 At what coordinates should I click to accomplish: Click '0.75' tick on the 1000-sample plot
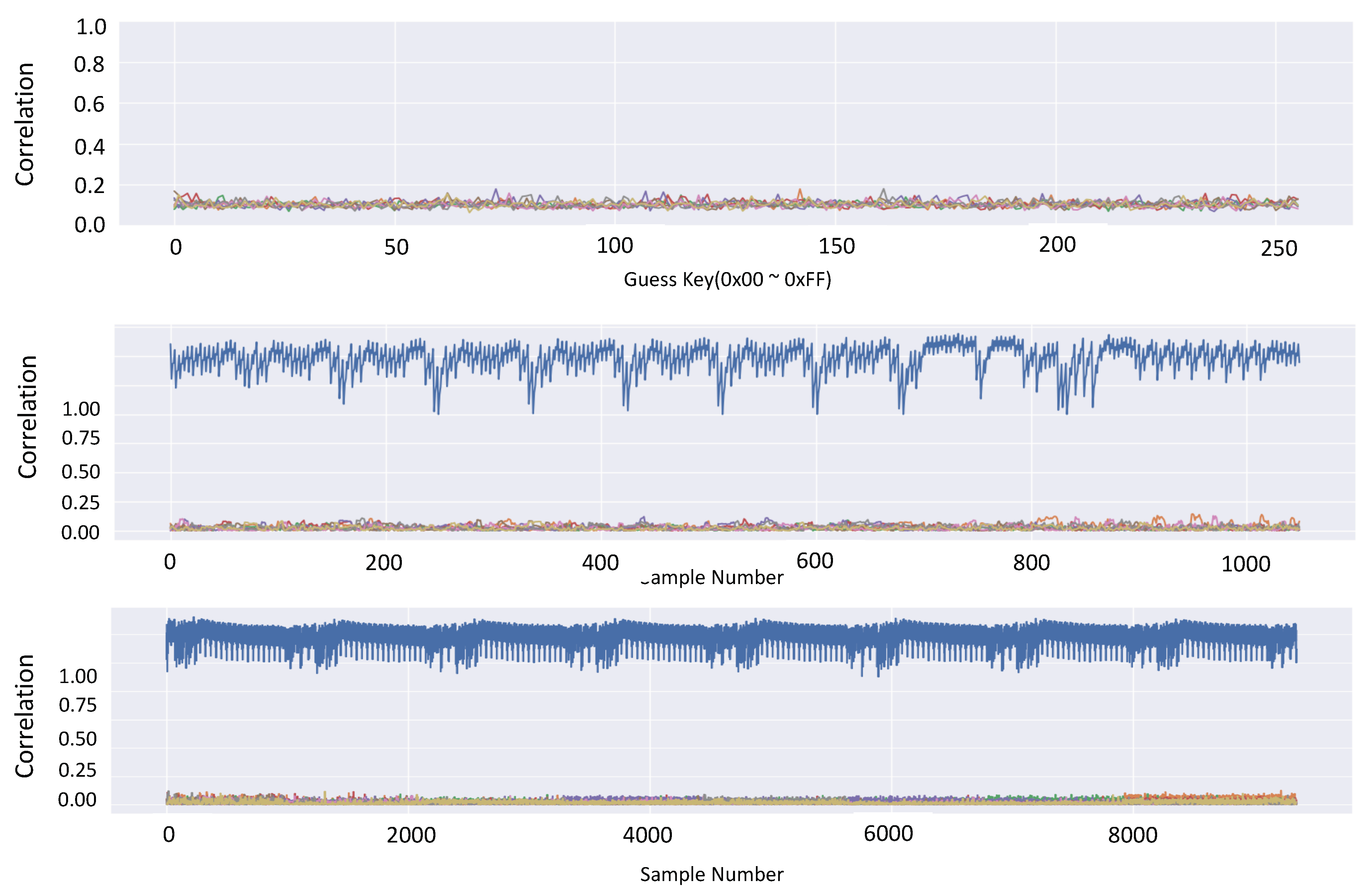click(81, 438)
